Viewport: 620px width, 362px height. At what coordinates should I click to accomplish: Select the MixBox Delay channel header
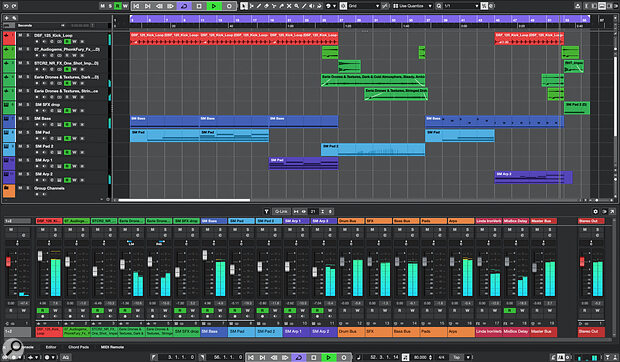[x=516, y=221]
